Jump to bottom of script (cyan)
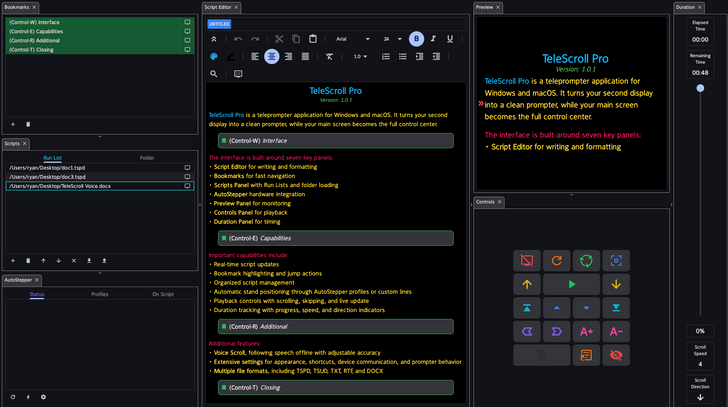The image size is (728, 407). click(x=616, y=308)
